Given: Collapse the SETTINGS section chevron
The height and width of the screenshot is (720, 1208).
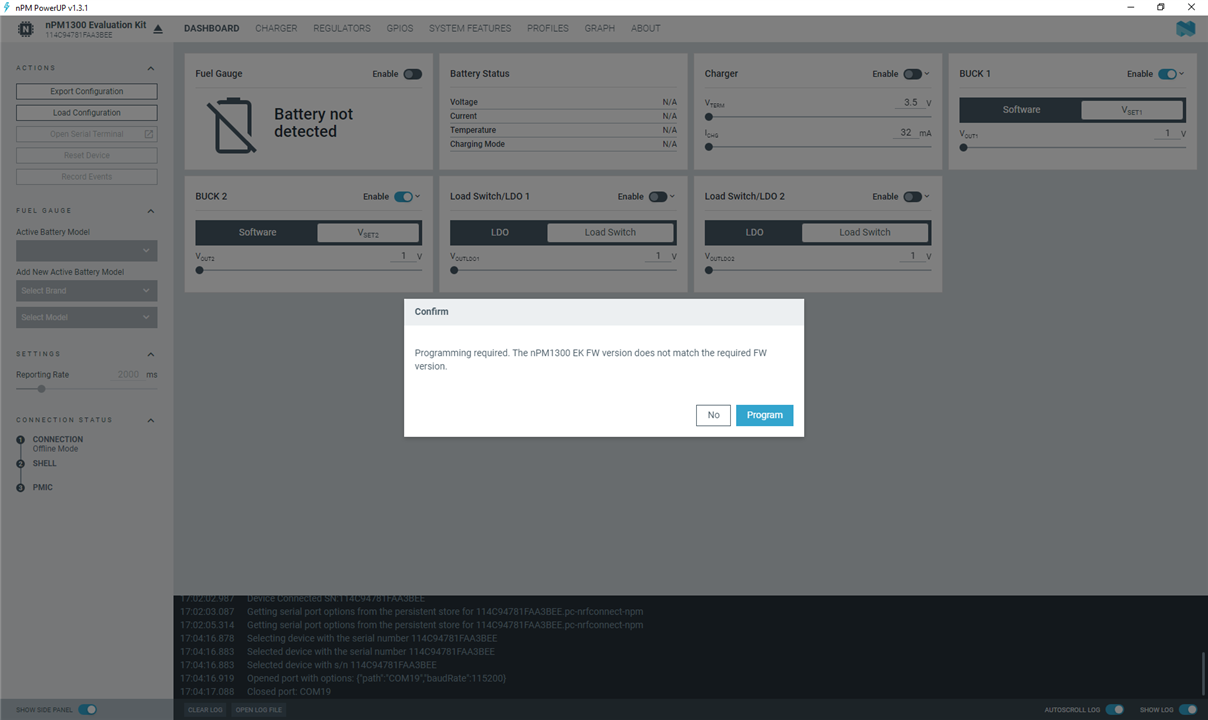Looking at the screenshot, I should click(151, 354).
